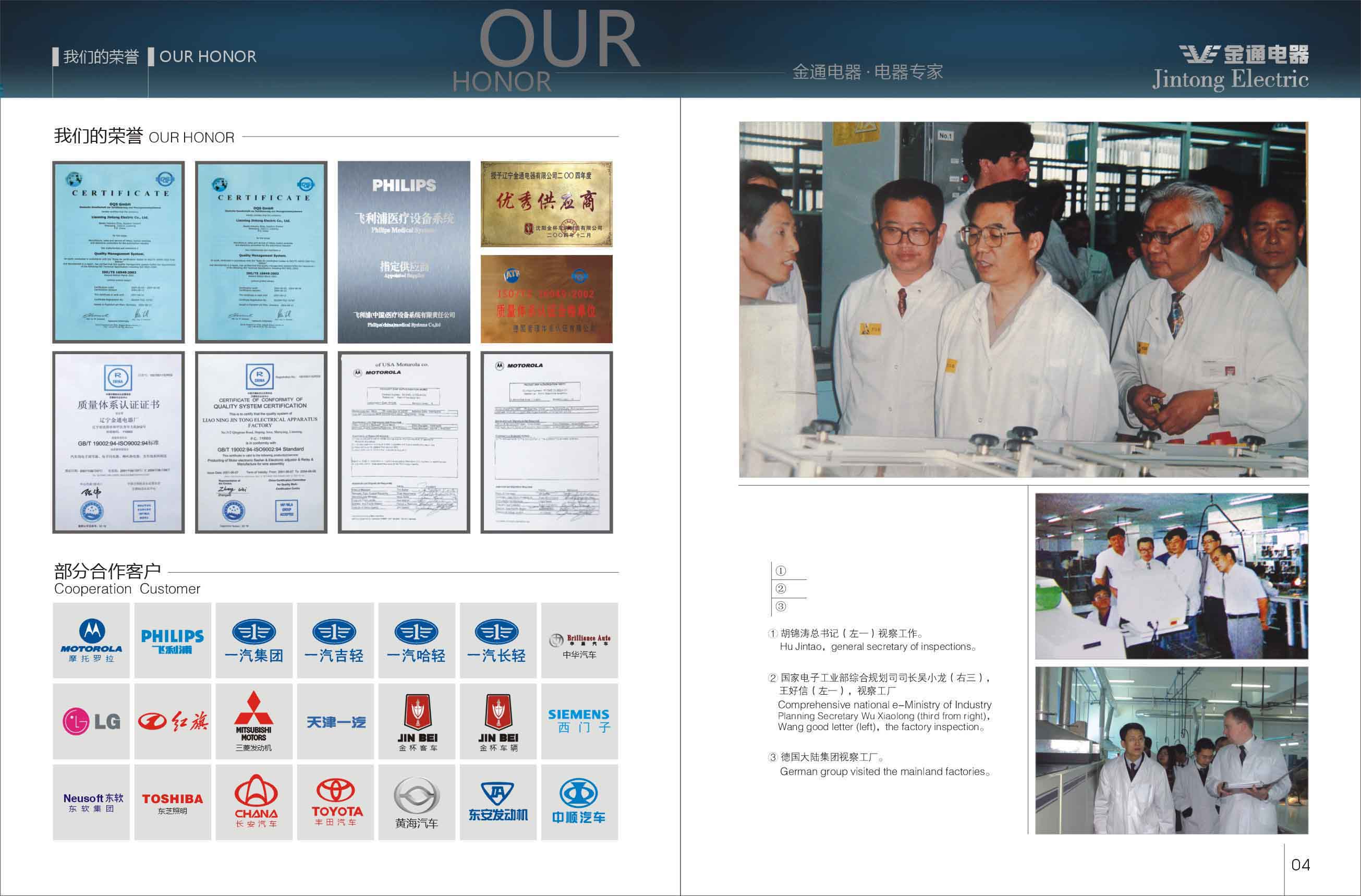
Task: Click the 一汽长轻 logo tile
Action: (x=498, y=640)
